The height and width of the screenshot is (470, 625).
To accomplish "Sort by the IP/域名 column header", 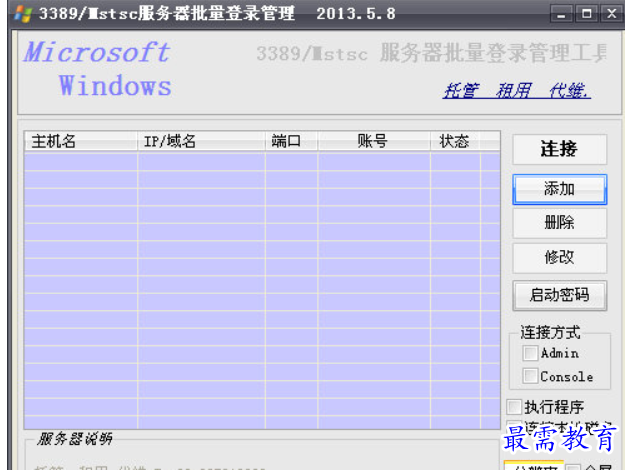I will click(x=201, y=141).
